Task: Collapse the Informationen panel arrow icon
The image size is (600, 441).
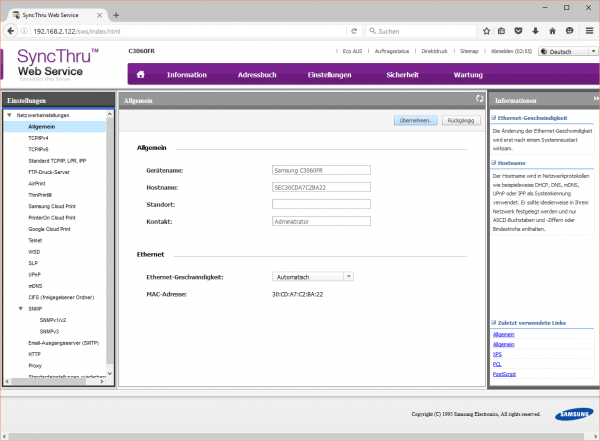Action: (x=594, y=100)
